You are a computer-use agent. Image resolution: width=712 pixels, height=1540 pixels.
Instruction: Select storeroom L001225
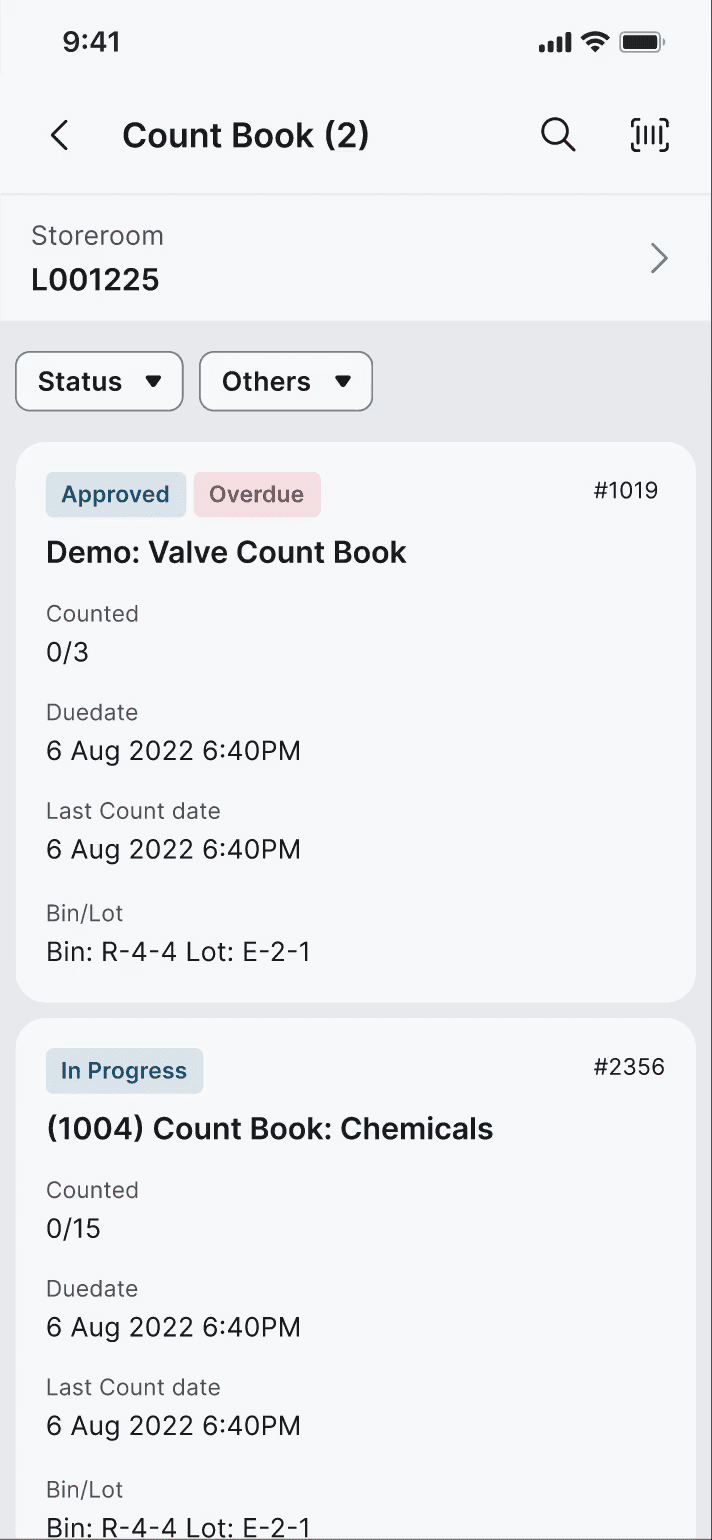95,280
